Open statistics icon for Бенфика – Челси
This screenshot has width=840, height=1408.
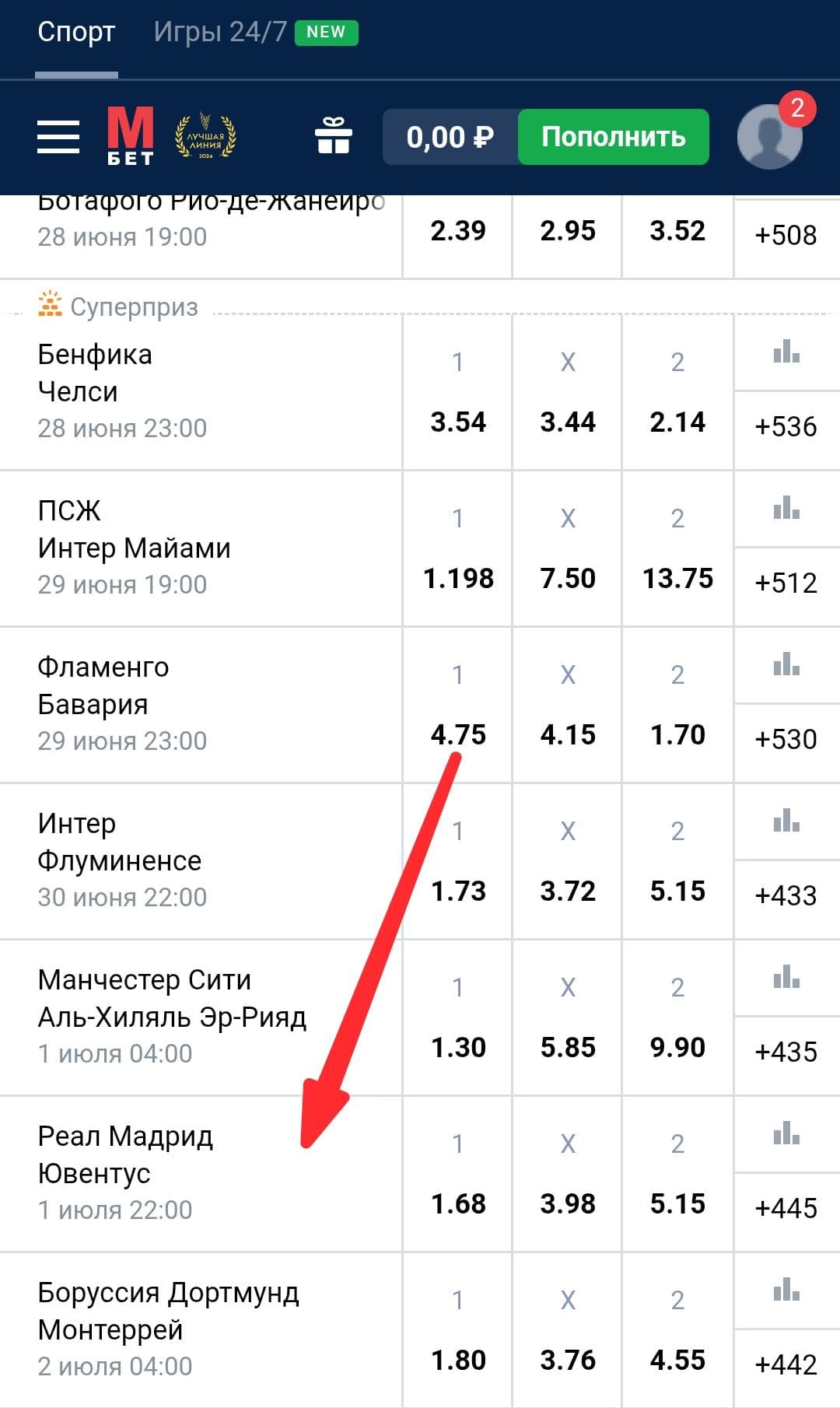coord(786,352)
